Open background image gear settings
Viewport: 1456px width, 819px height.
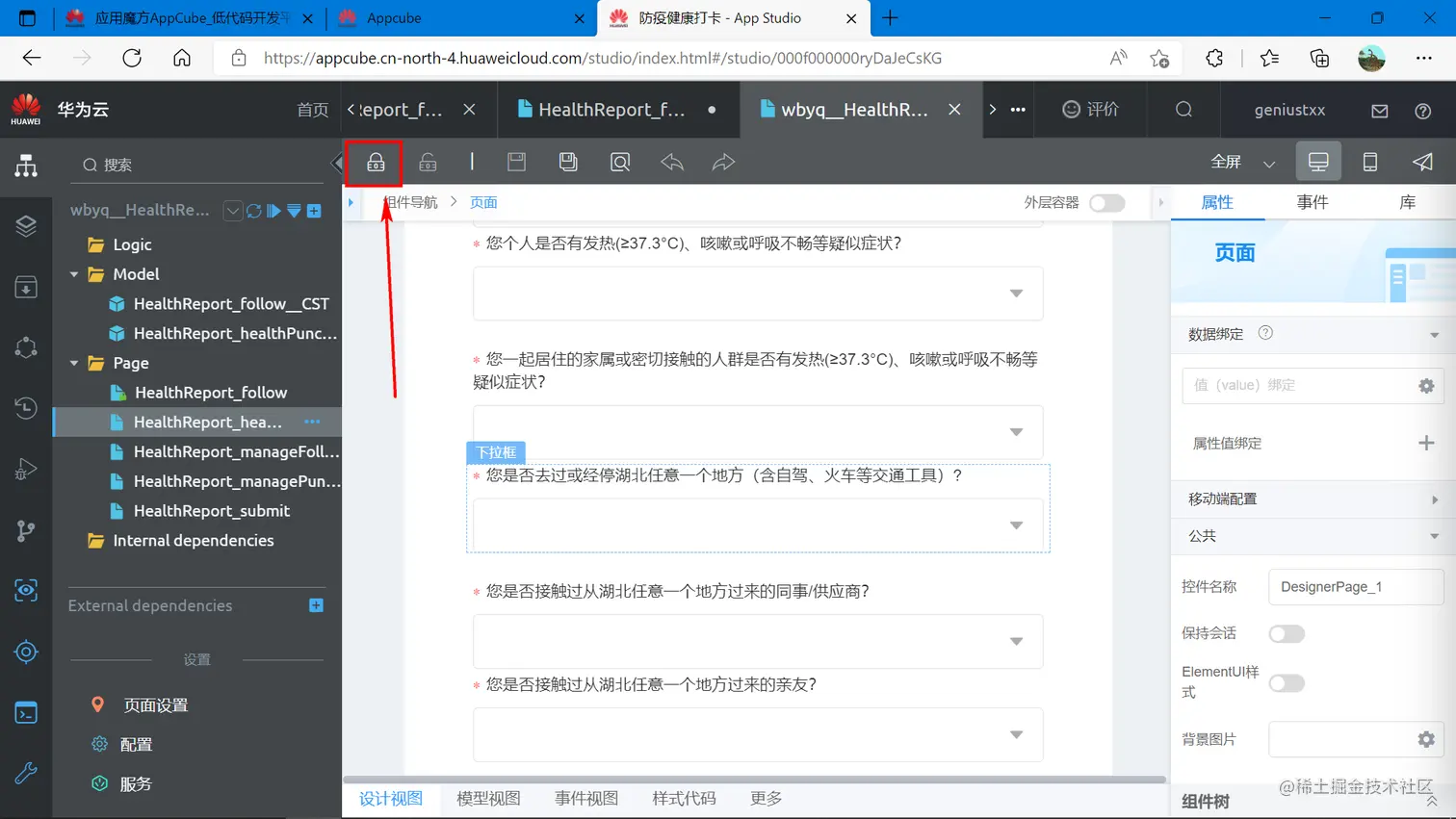pyautogui.click(x=1426, y=739)
